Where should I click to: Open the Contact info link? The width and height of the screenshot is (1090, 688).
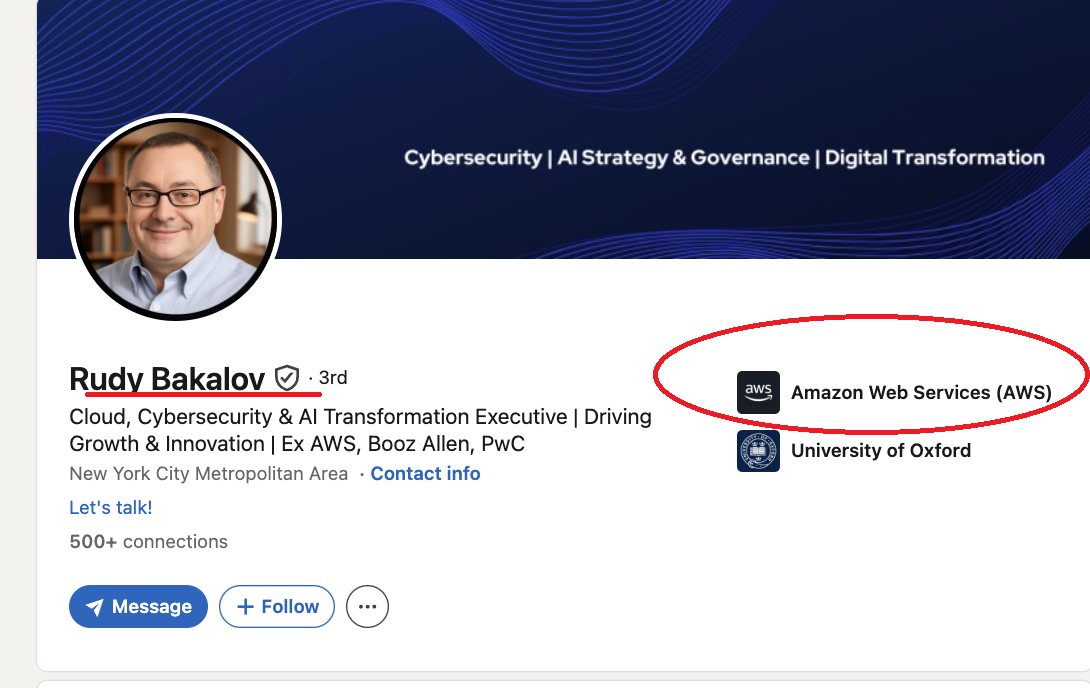click(425, 474)
